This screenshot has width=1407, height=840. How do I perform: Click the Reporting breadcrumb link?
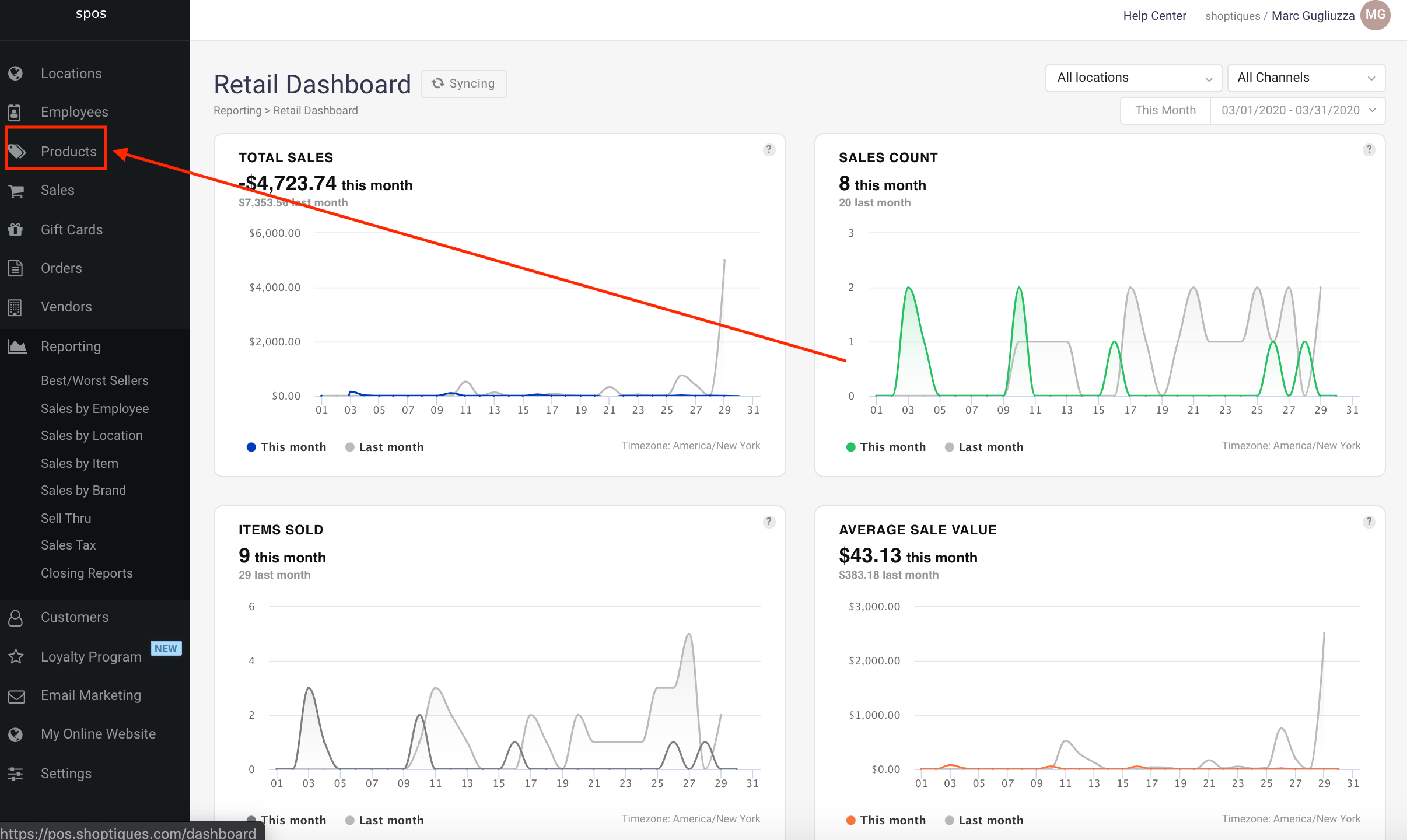coord(237,110)
